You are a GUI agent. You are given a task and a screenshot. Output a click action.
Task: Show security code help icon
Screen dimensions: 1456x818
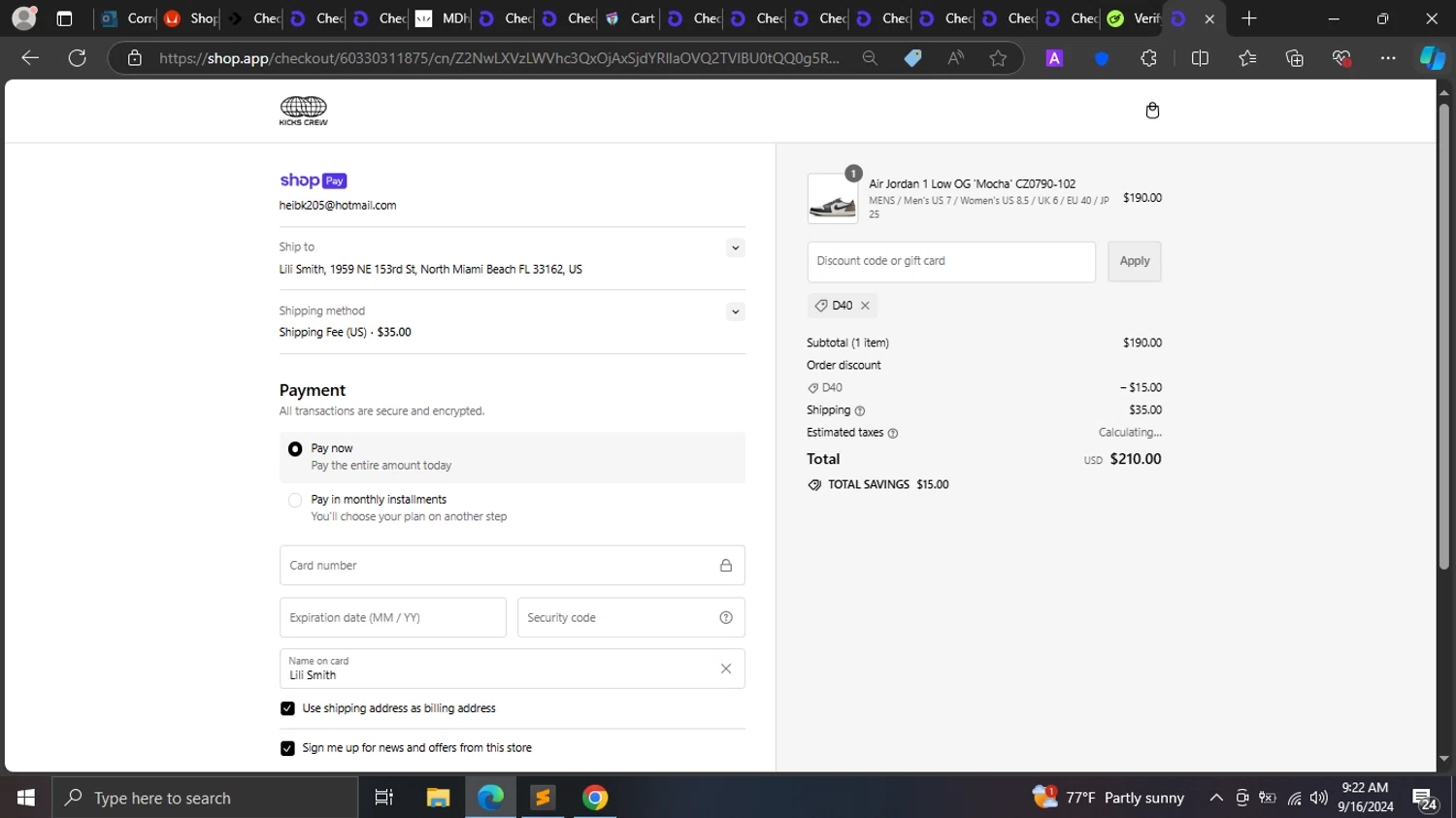click(726, 618)
